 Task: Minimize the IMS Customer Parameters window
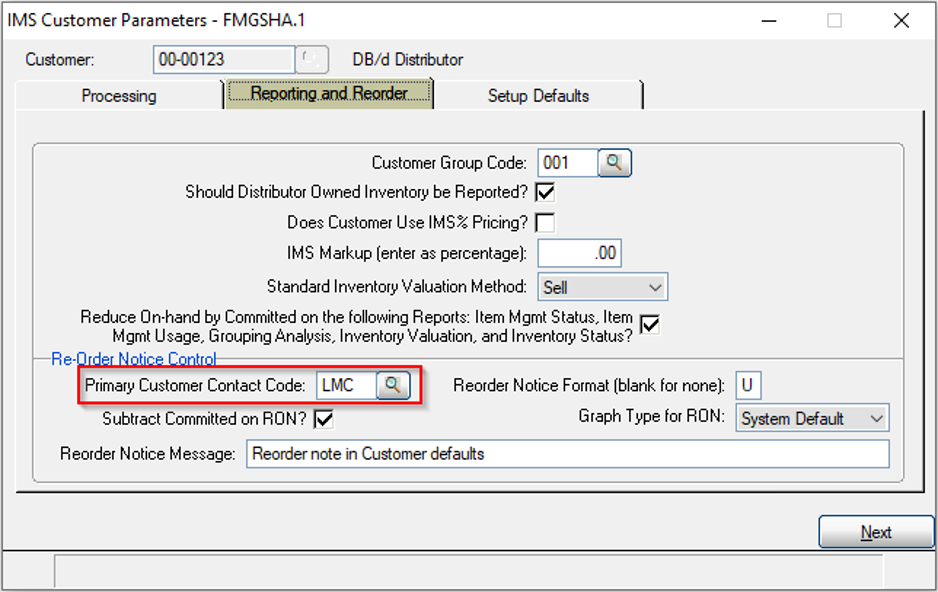769,21
